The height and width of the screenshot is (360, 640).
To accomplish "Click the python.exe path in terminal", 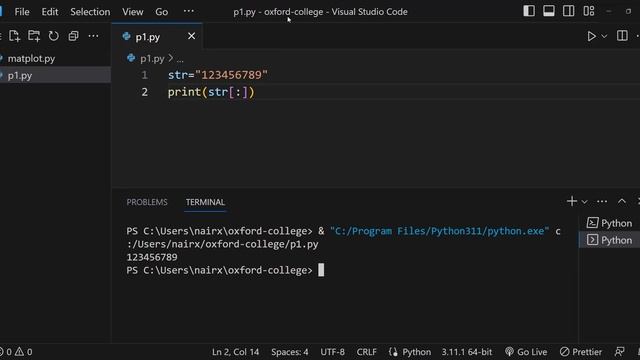I will pos(440,231).
